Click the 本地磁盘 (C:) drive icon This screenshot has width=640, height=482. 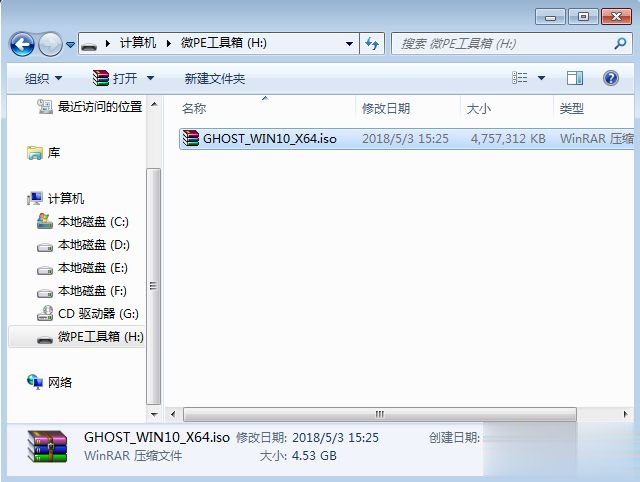pos(44,221)
